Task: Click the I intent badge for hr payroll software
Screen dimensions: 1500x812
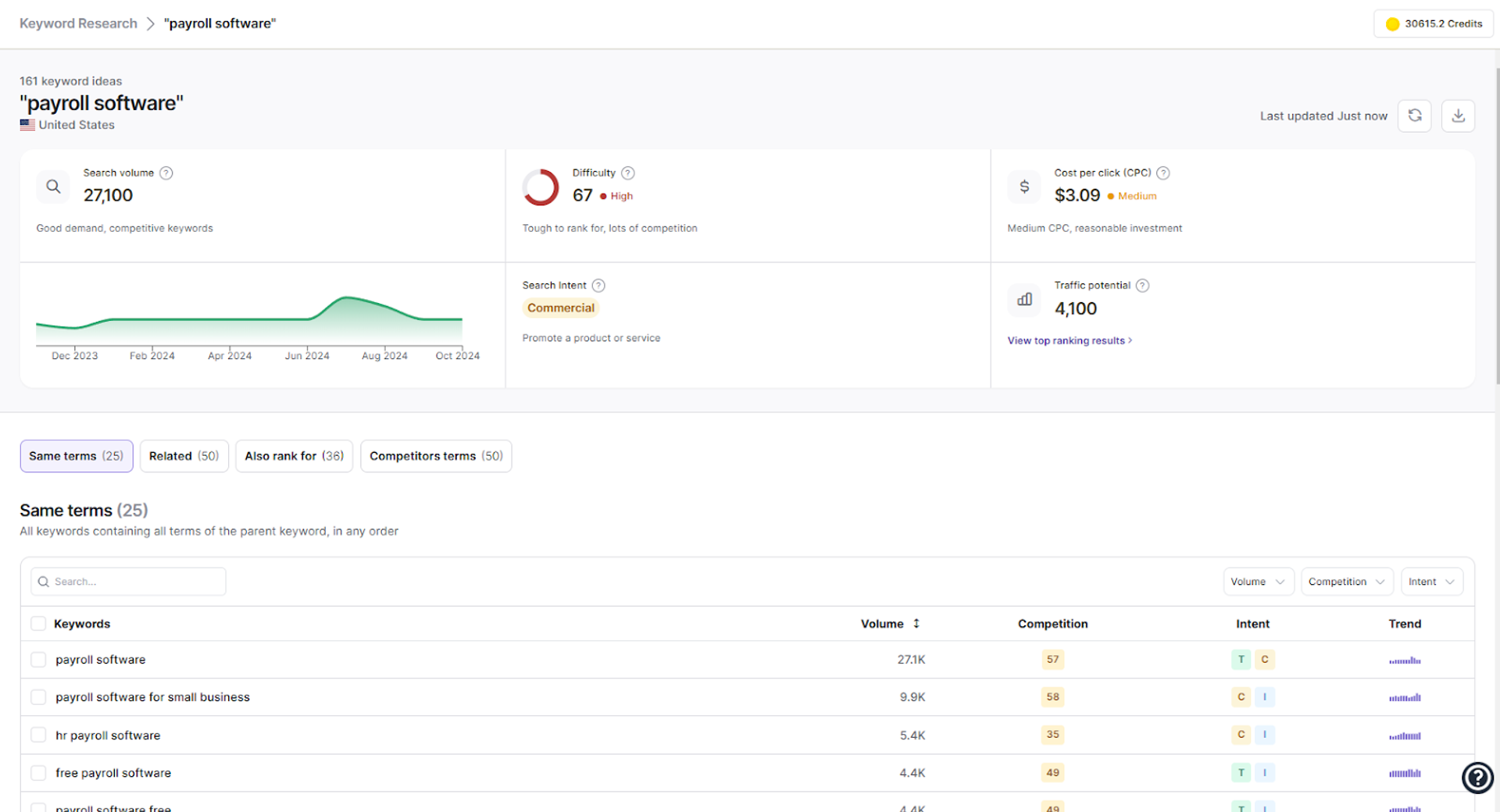Action: tap(1264, 735)
